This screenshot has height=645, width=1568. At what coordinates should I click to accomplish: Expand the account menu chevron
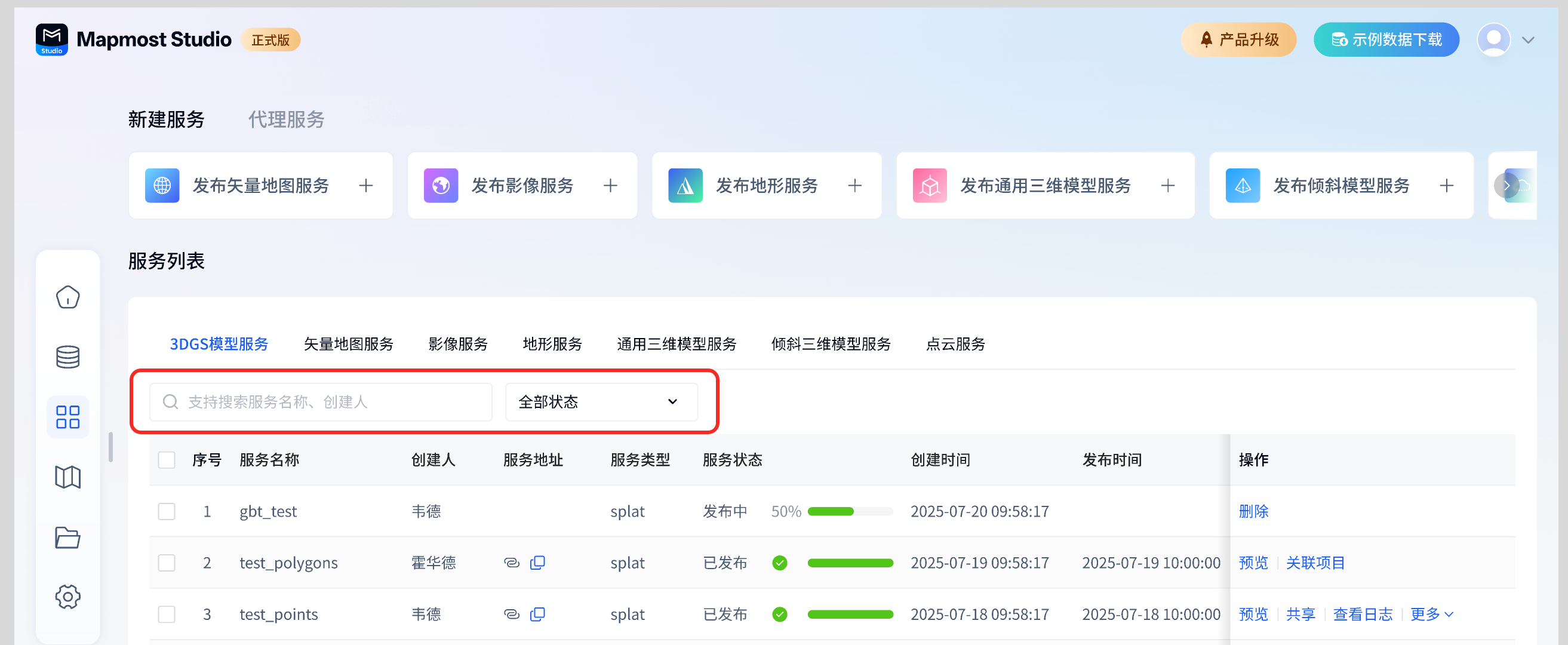point(1528,40)
